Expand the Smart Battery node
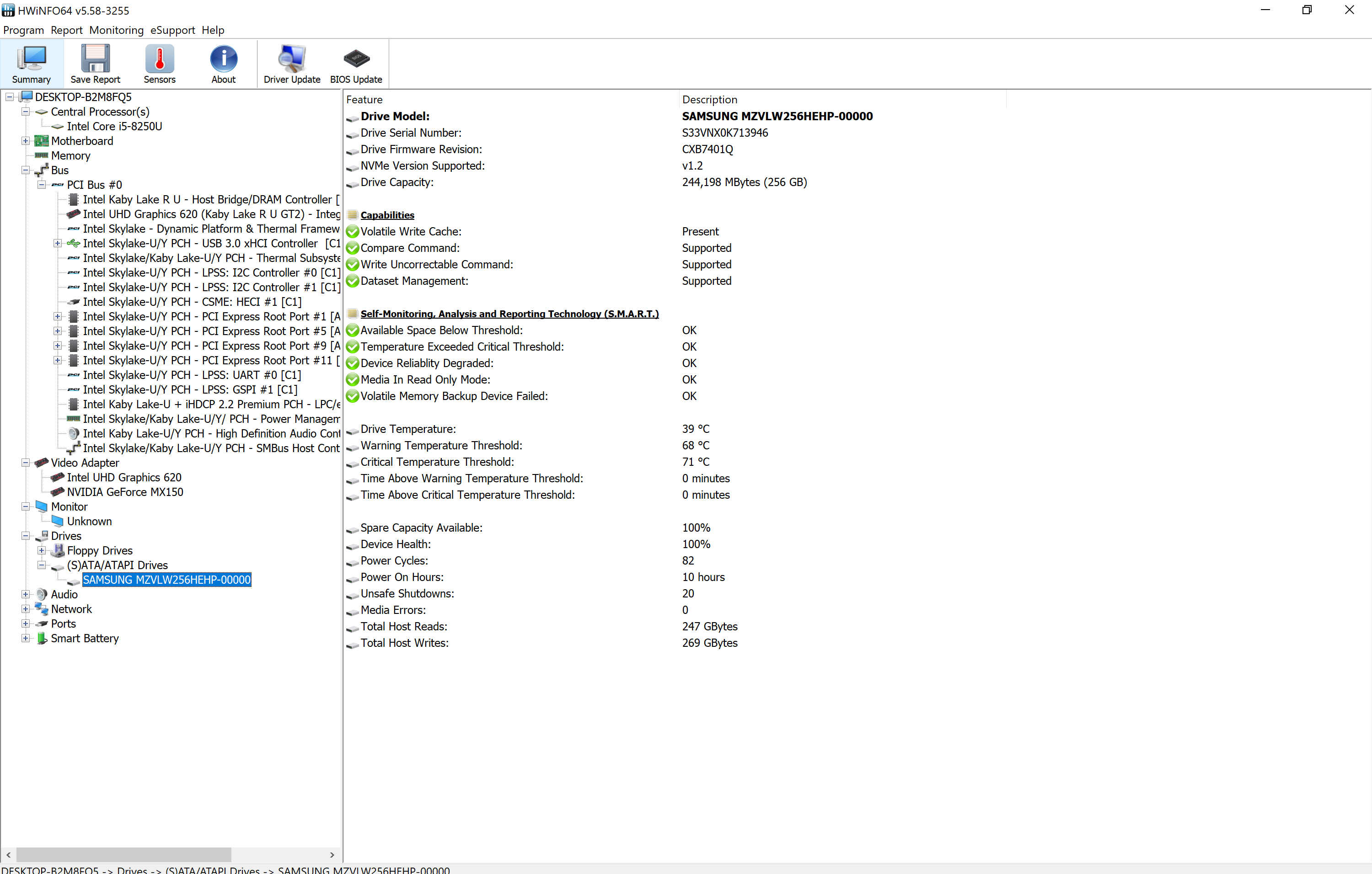The image size is (1372, 874). (26, 638)
